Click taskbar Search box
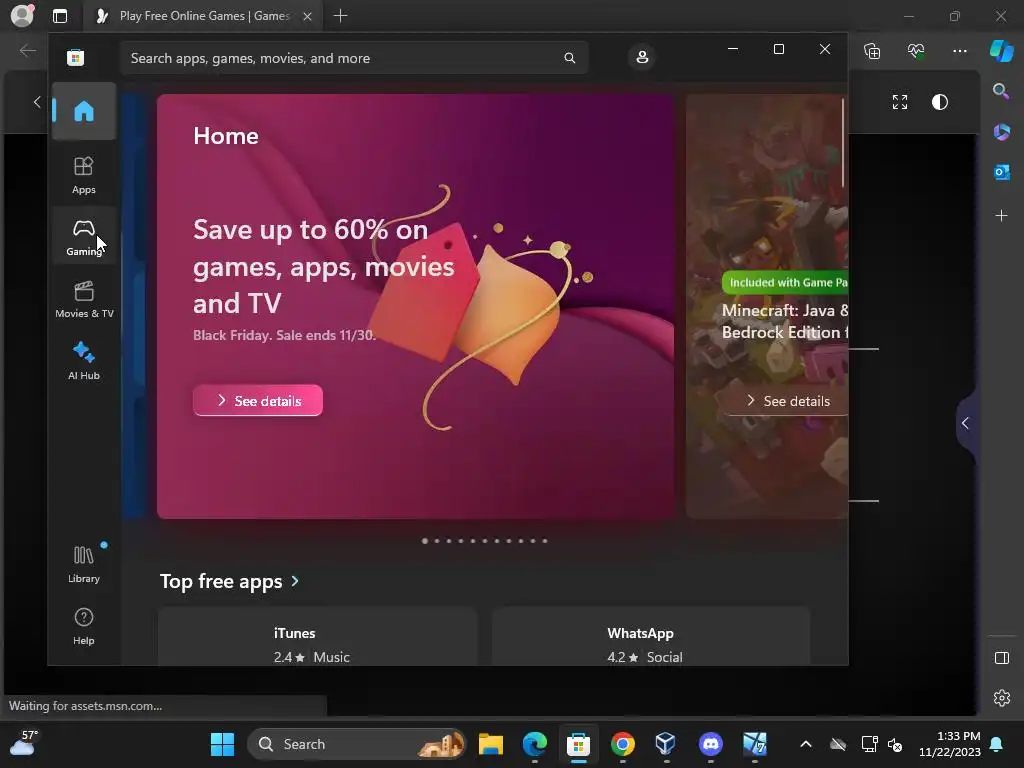Screen dimensions: 1024x768 [356, 744]
